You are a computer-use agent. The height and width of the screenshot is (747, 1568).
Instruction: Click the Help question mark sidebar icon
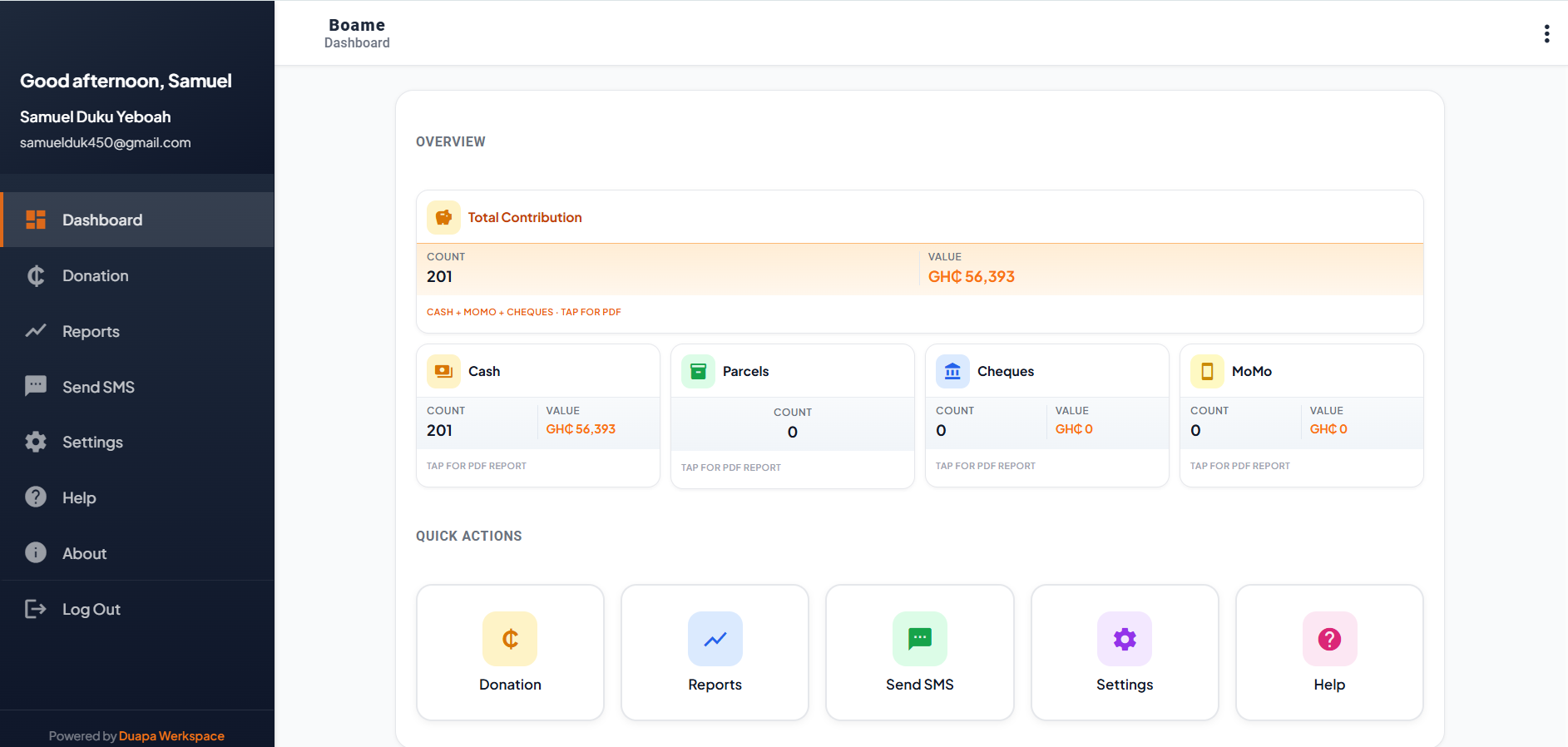click(x=36, y=497)
